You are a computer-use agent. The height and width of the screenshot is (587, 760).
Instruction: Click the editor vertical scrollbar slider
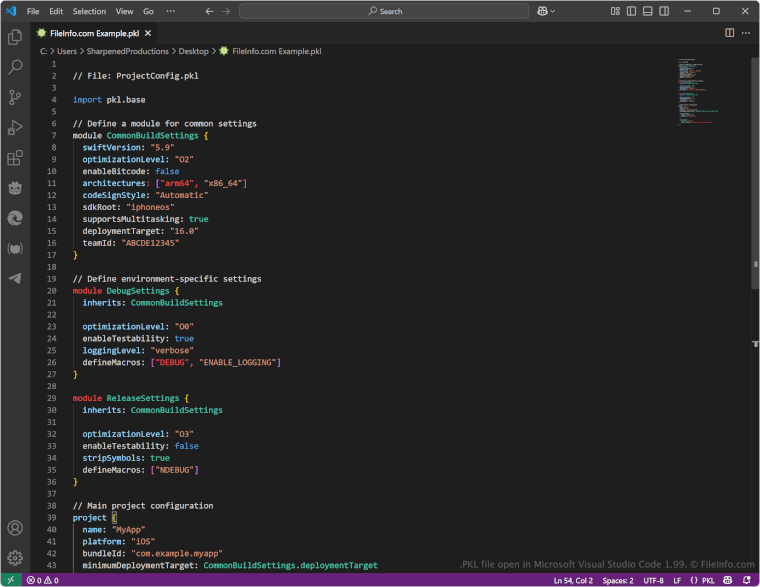point(755,175)
